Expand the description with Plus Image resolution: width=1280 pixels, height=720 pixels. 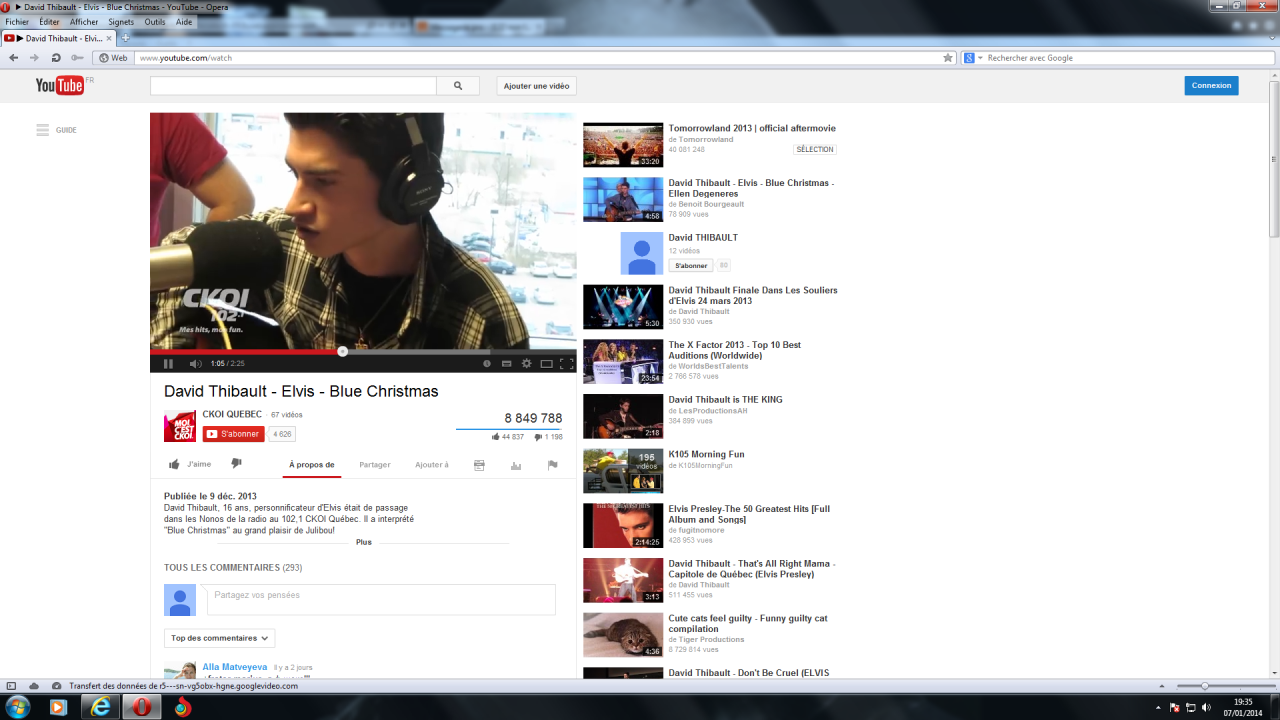(364, 542)
